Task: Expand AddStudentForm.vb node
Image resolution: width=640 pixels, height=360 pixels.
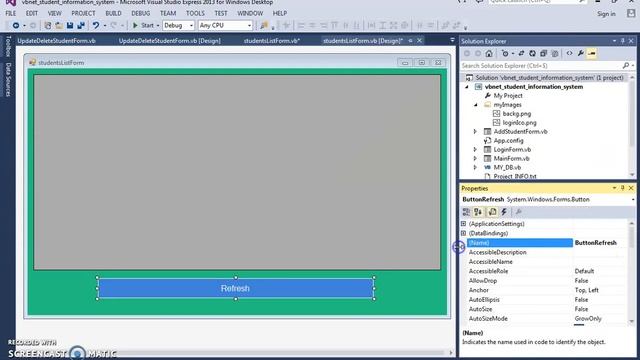Action: (475, 131)
